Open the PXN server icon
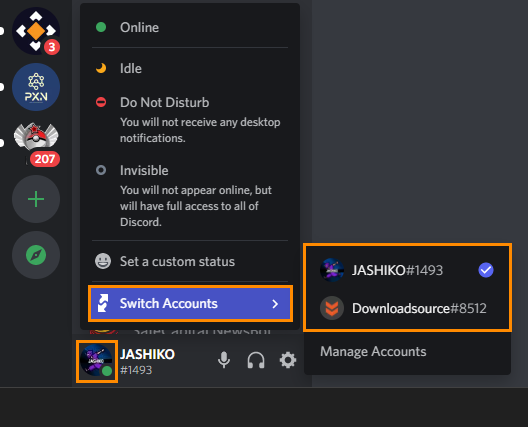The height and width of the screenshot is (427, 528). click(36, 87)
